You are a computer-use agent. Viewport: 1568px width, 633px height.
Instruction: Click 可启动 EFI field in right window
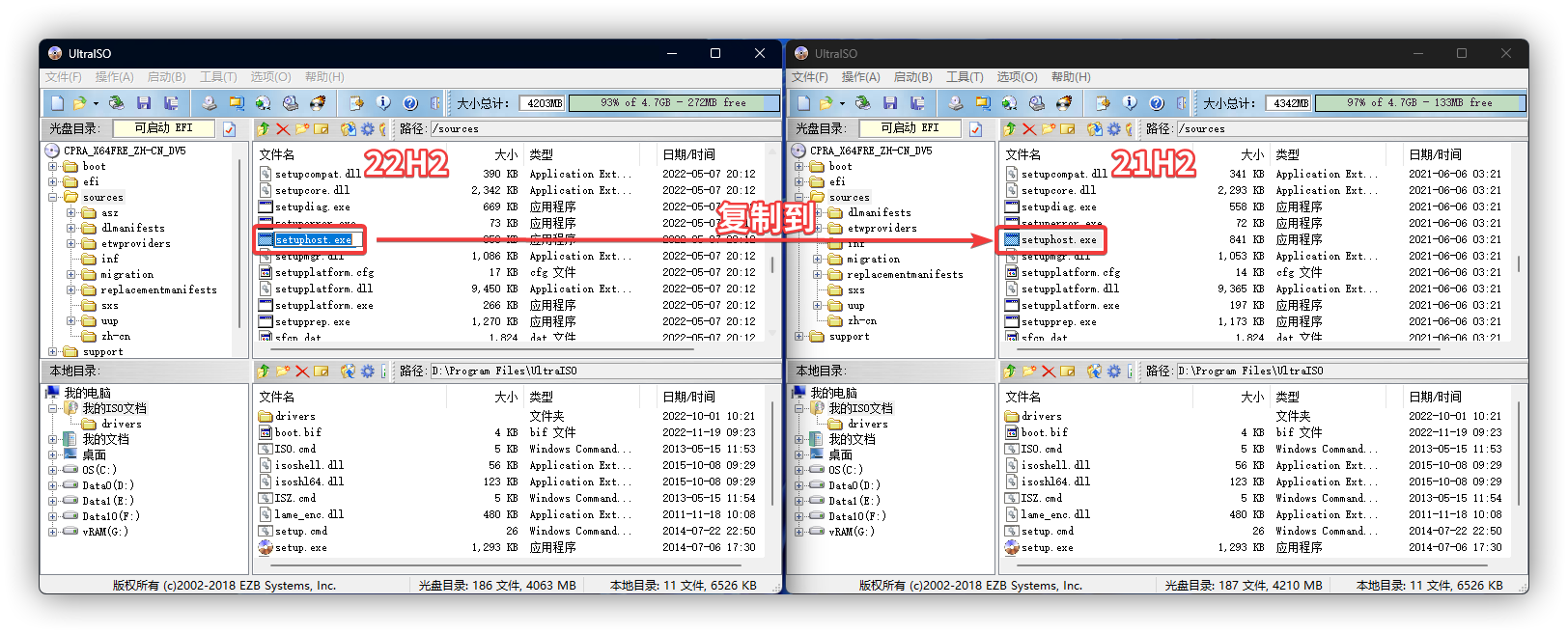(x=912, y=128)
